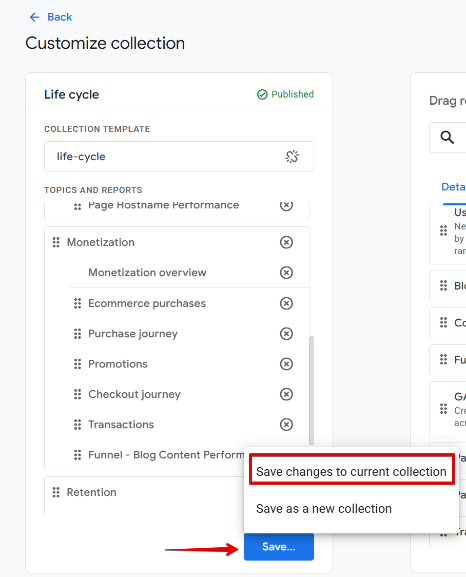Remove the Monetization topic with its X icon

[286, 242]
